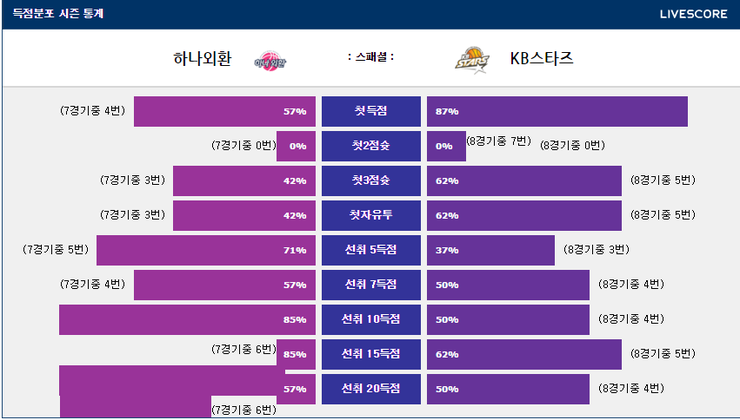This screenshot has height=420, width=740.
Task: Click KB's 37% bar for 선취 5득점
Action: tap(490, 250)
